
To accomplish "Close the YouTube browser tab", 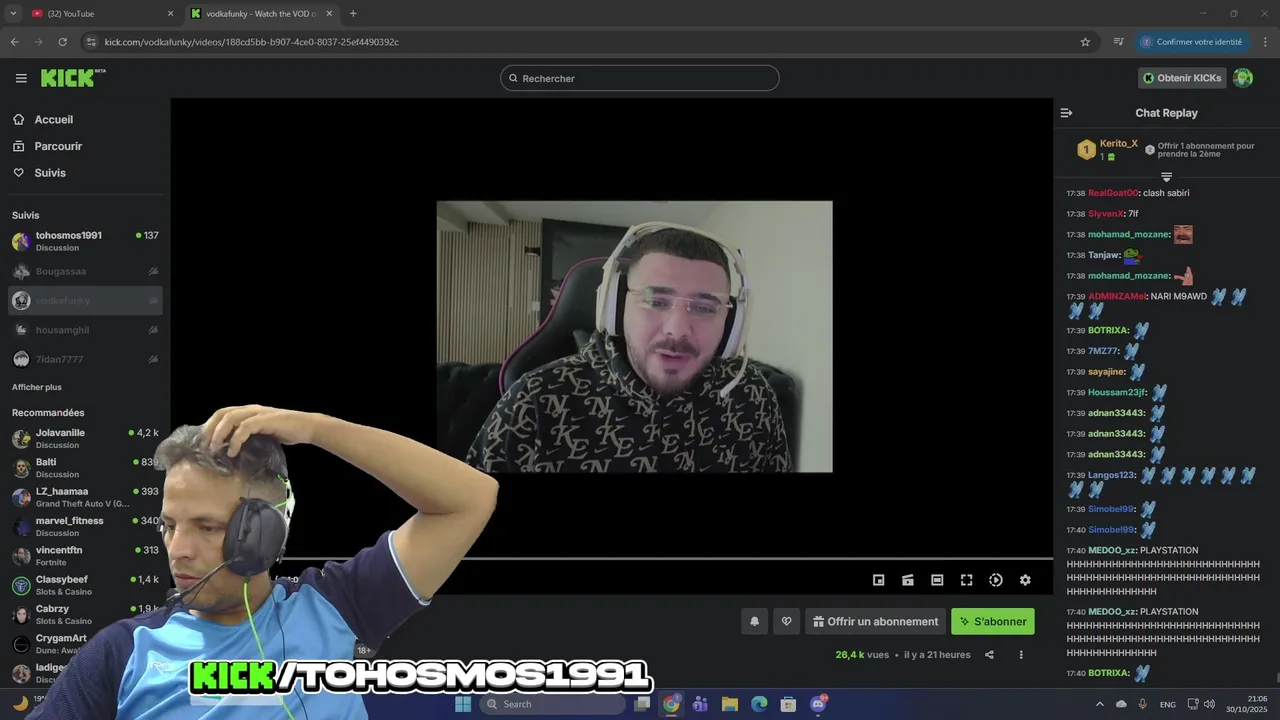I will click(170, 14).
